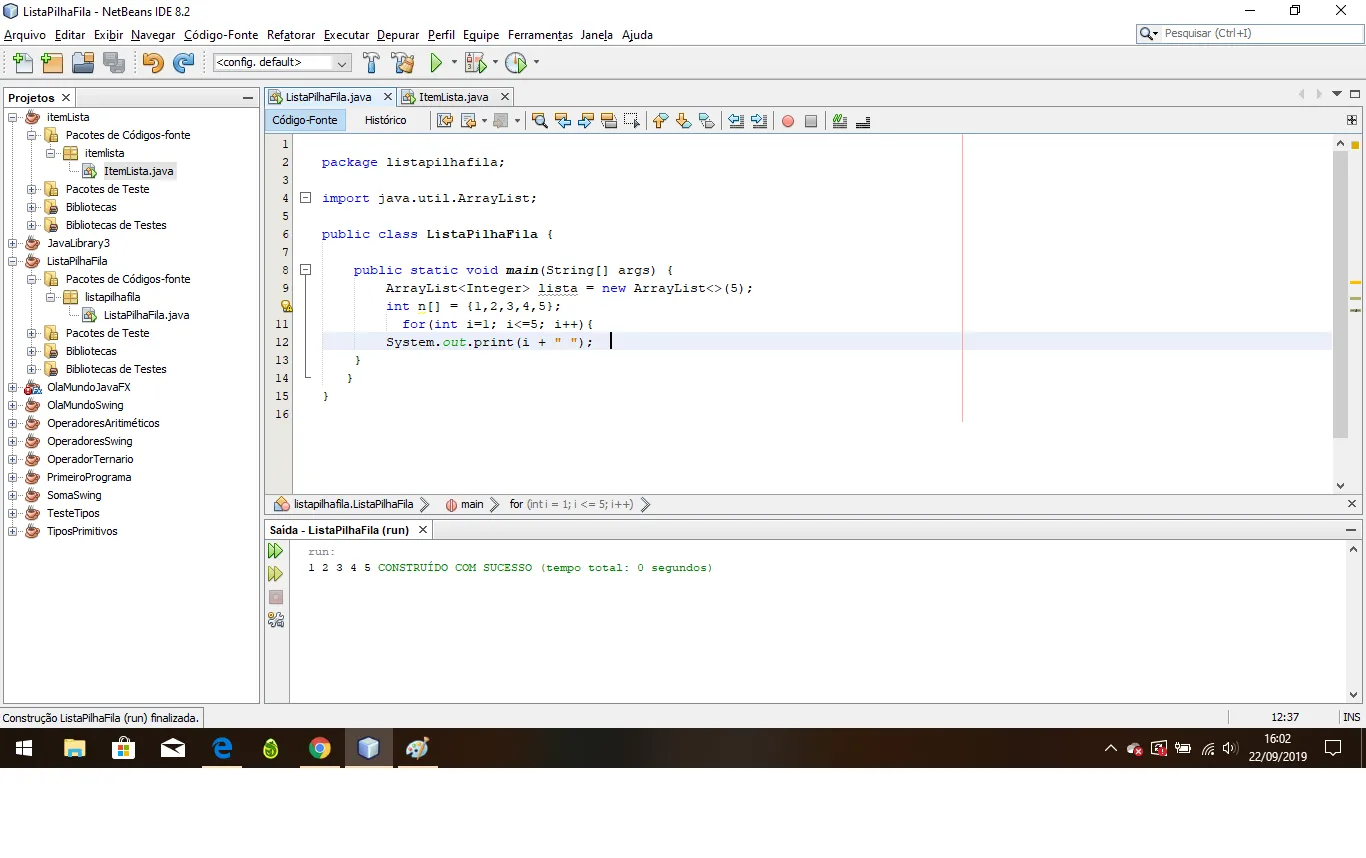Screen dimensions: 1366x858
Task: Click the Open Project folder icon
Action: coord(83,63)
